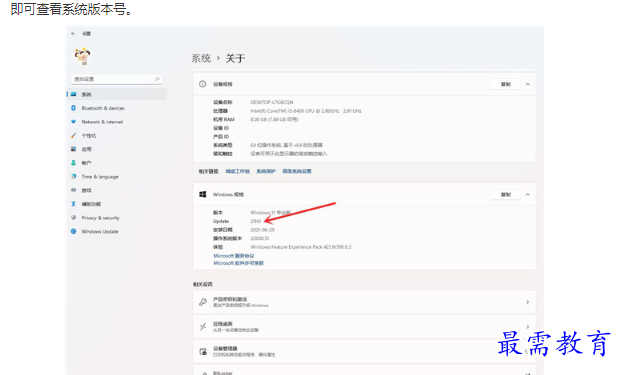619x375 pixels.
Task: Open 游戏 gaming settings
Action: 86,190
